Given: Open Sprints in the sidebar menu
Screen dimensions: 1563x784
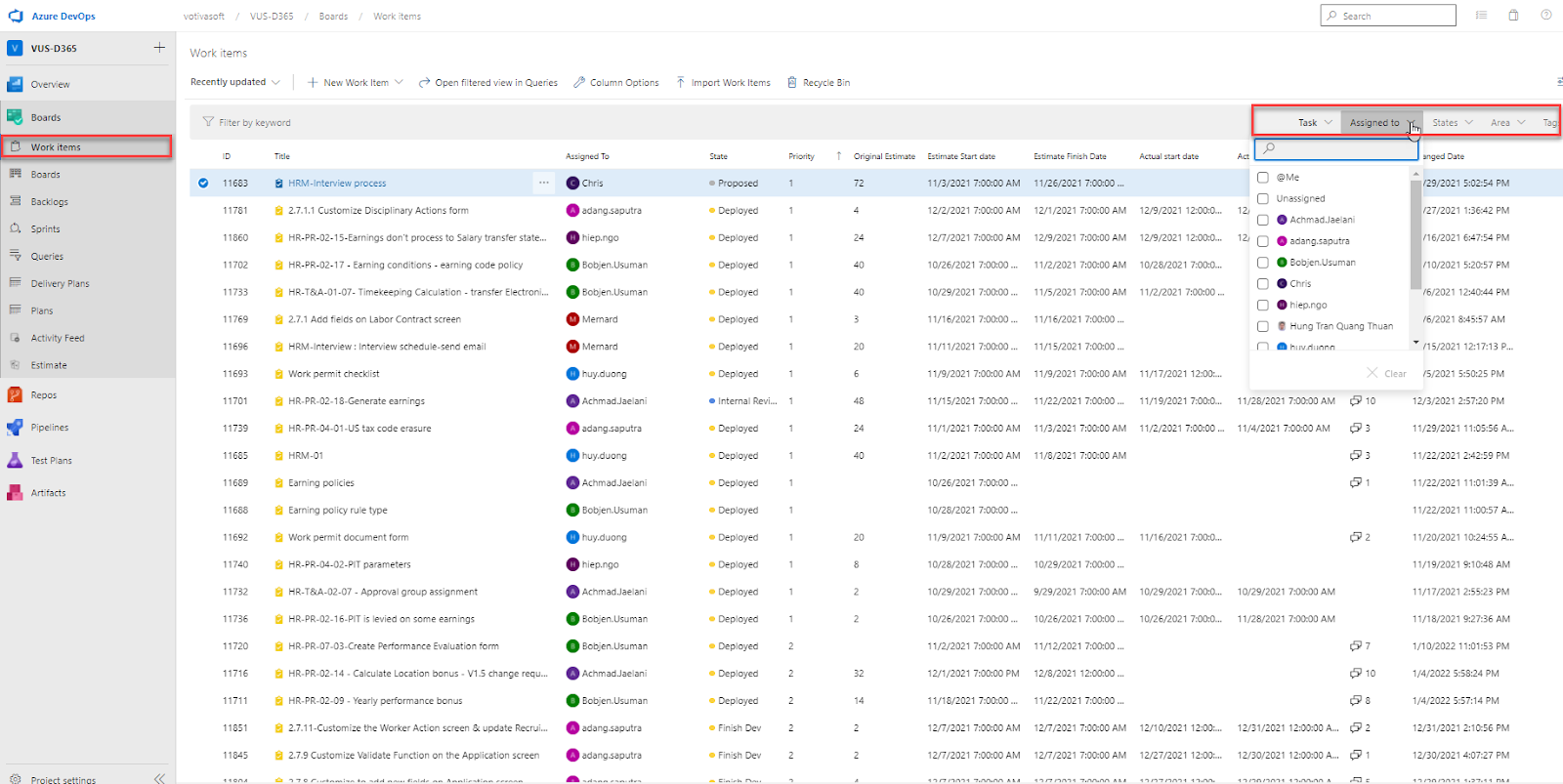Looking at the screenshot, I should point(45,229).
